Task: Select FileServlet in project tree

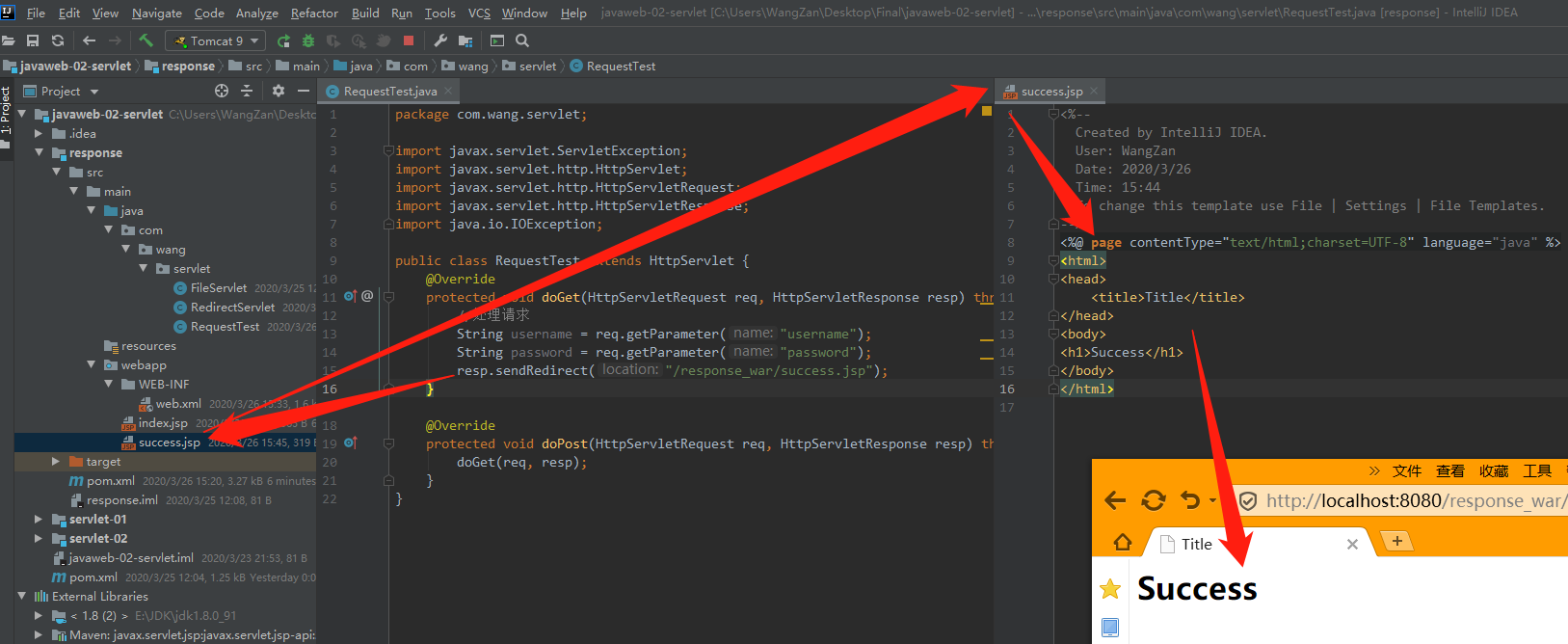Action: 219,287
